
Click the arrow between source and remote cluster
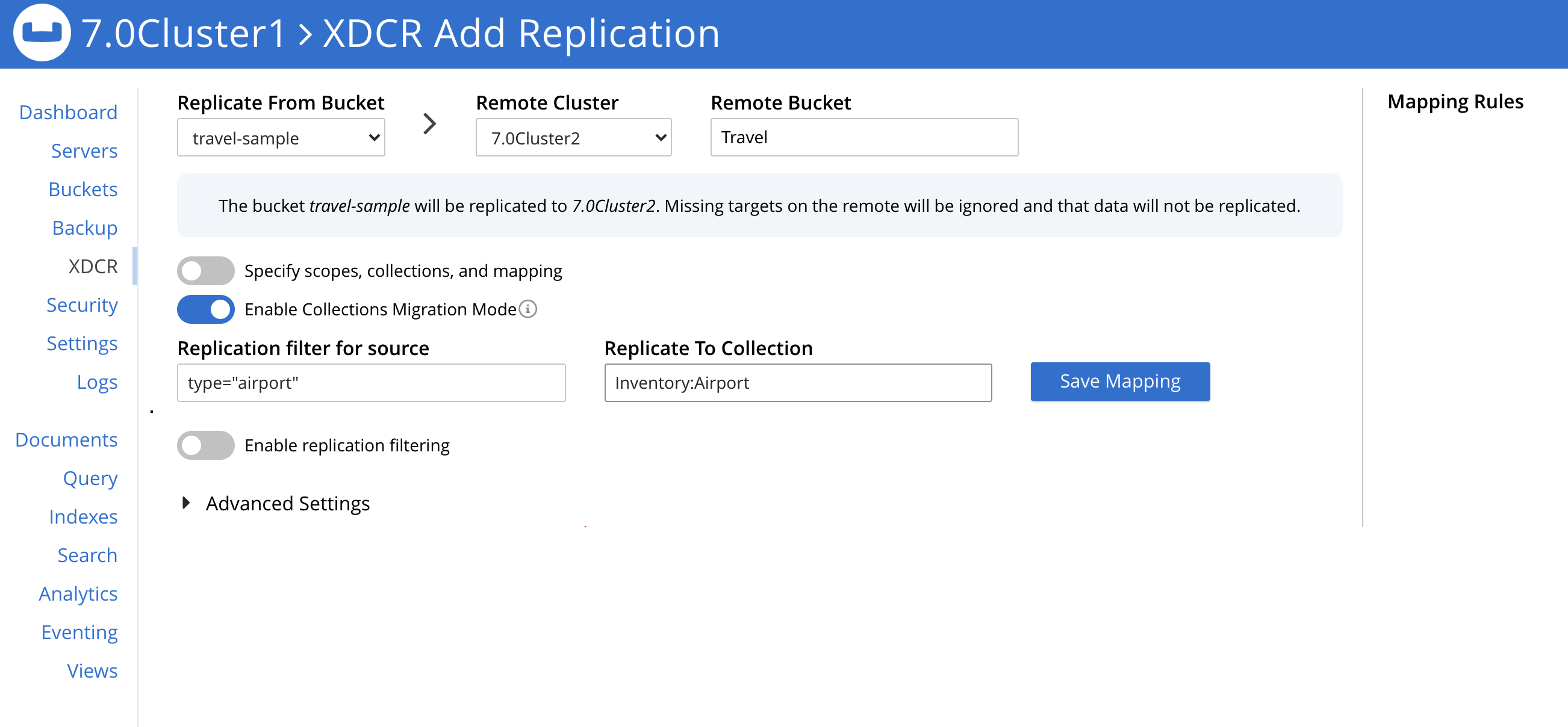click(430, 124)
